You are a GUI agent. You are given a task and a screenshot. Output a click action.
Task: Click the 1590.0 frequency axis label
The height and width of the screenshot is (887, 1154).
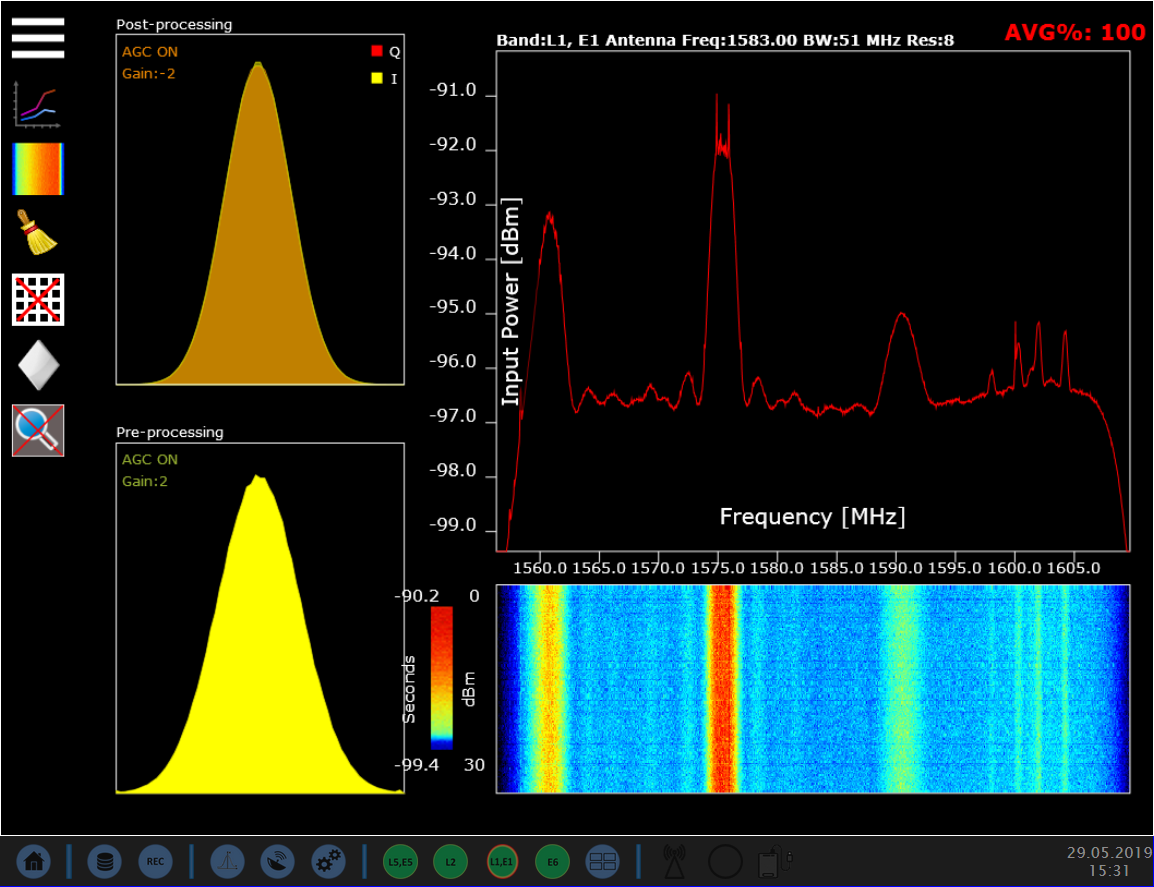896,568
